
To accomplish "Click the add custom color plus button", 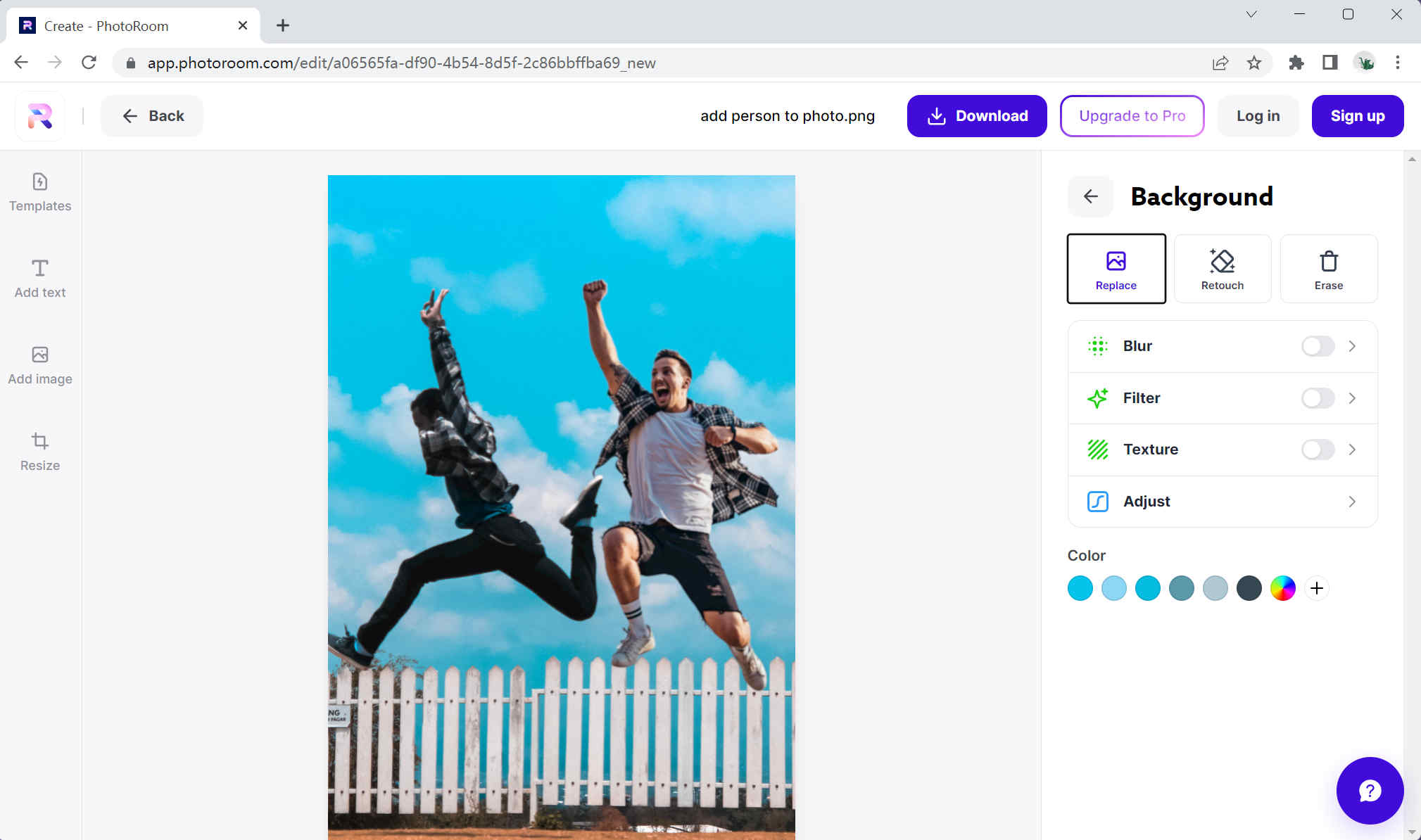I will (x=1317, y=589).
